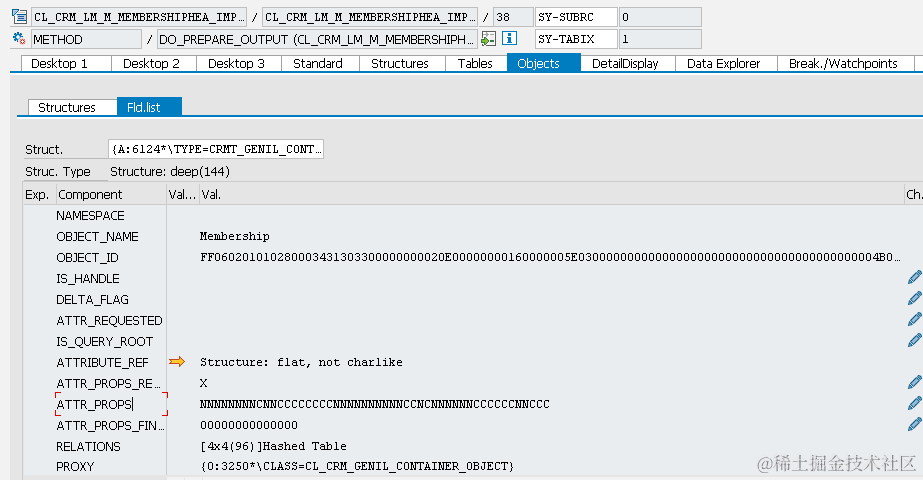
Task: Click pencil icon in ATTR_PROPS_FIN… row
Action: pyautogui.click(x=914, y=425)
